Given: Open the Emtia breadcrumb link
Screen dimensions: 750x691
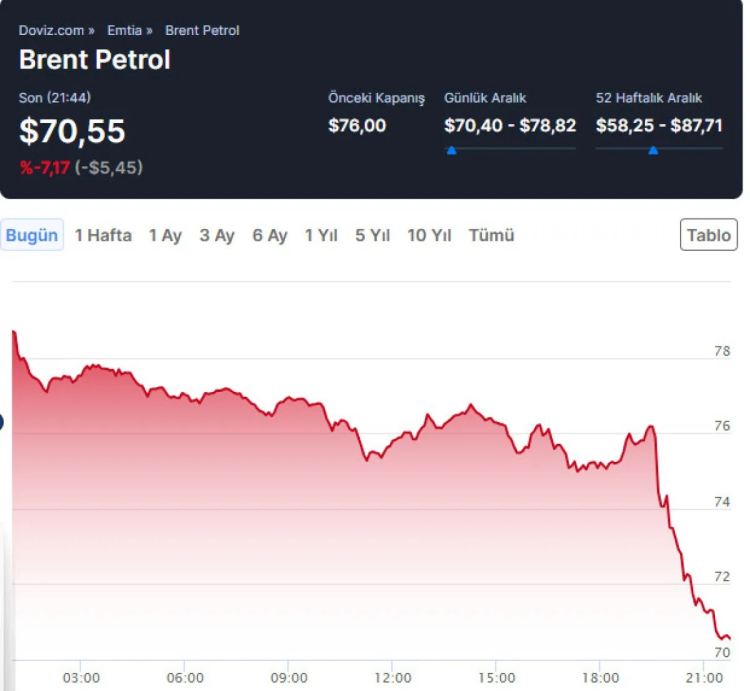Looking at the screenshot, I should (x=124, y=30).
